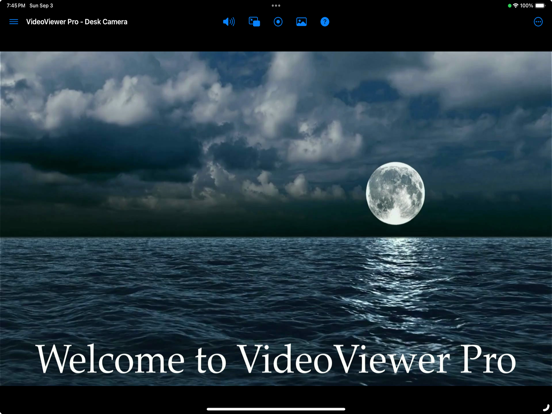Image resolution: width=552 pixels, height=414 pixels.
Task: Tap the Welcome to VideoViewer Pro text
Action: pos(276,359)
